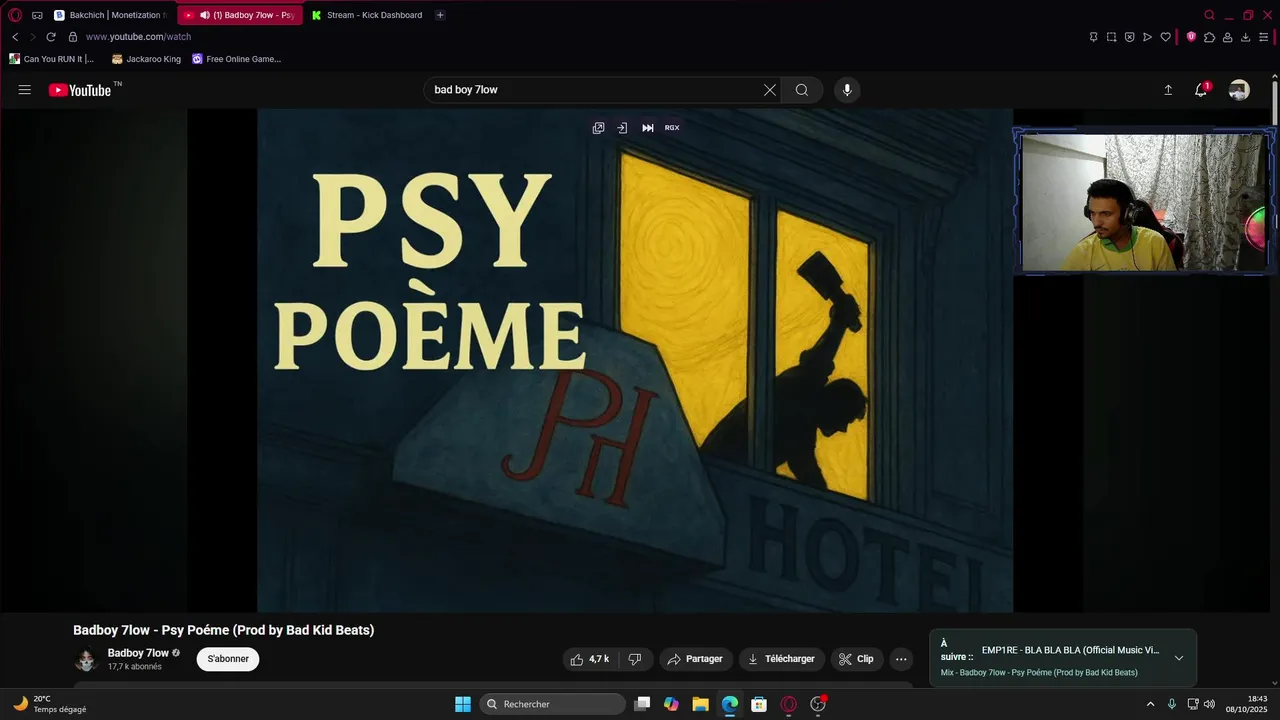Screen dimensions: 1280x720
Task: Open up-next EMP1RE - BLA BLA BLA video
Action: (1070, 650)
